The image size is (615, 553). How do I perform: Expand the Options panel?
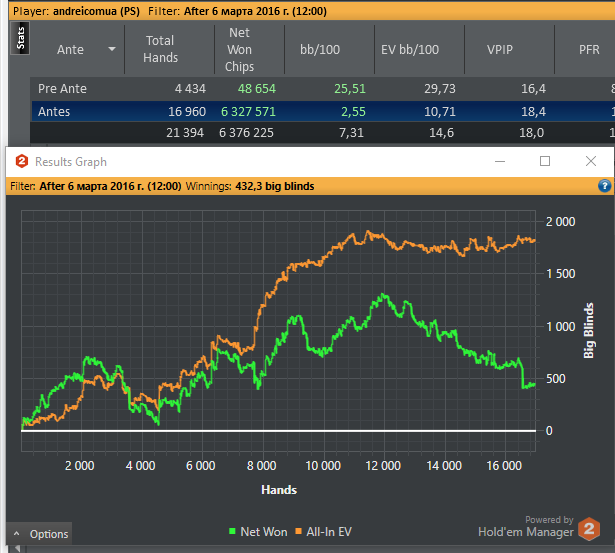click(41, 534)
